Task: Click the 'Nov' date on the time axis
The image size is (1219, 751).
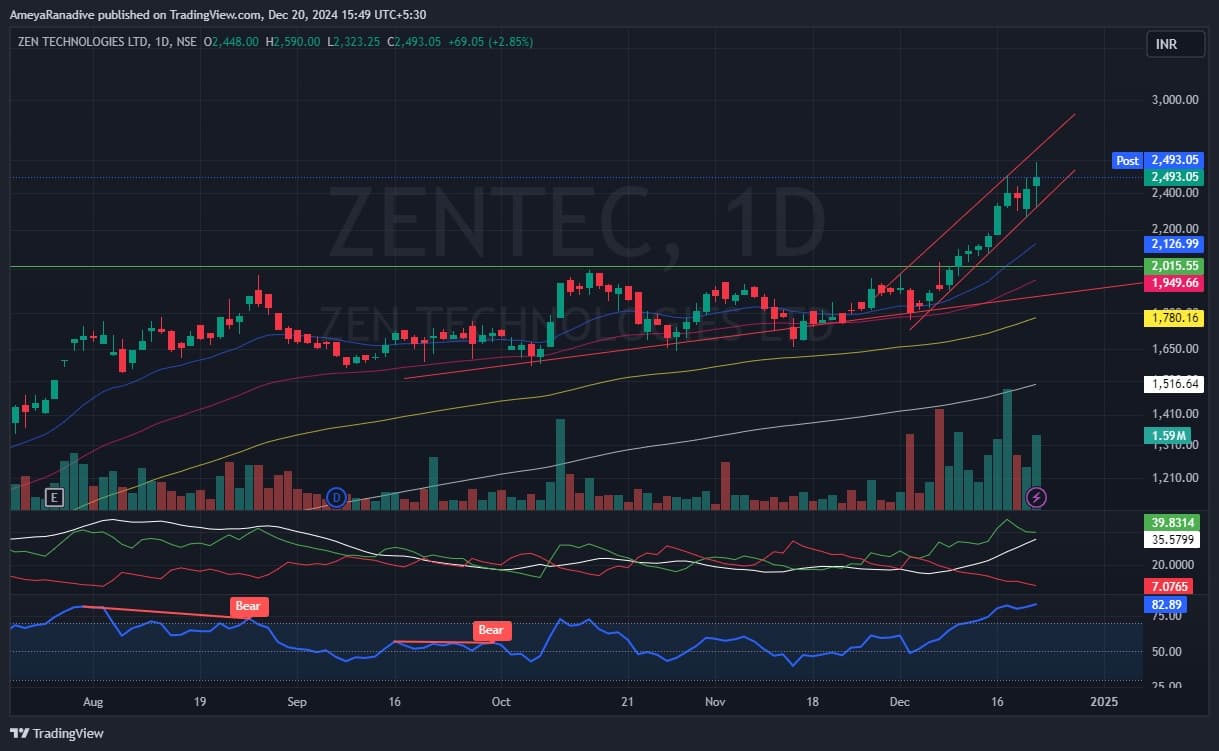Action: point(715,702)
